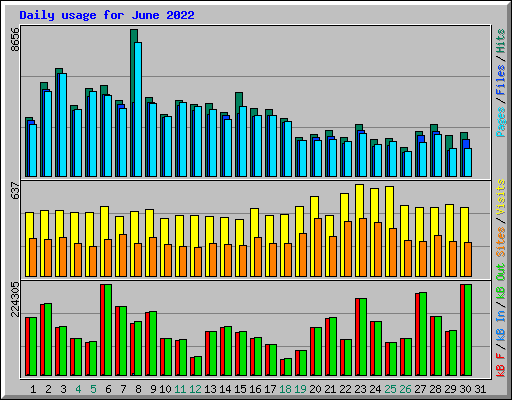Click day 12 weekend label
Viewport: 512px width, 400px height.
point(195,389)
